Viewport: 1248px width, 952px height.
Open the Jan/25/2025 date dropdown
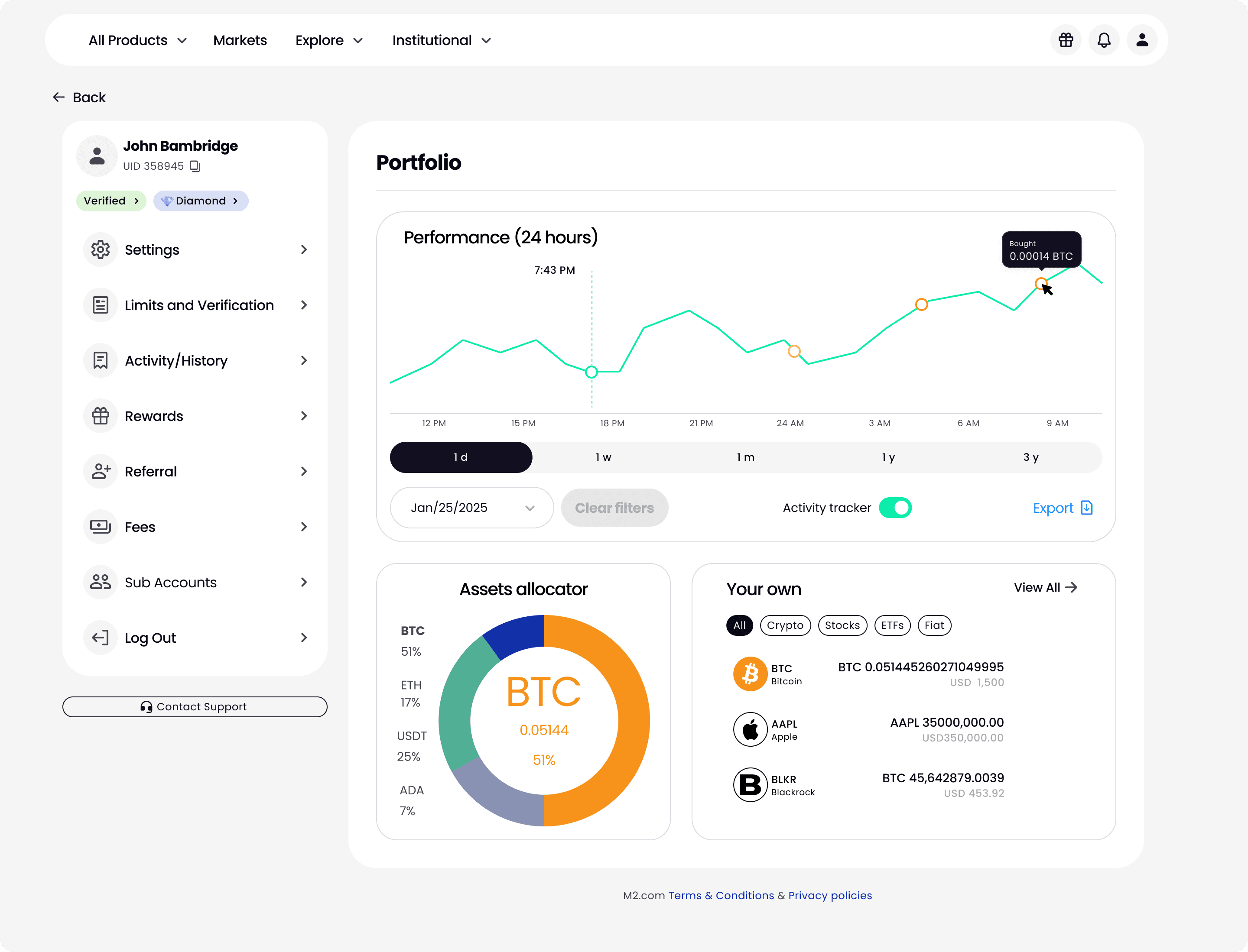pos(472,508)
